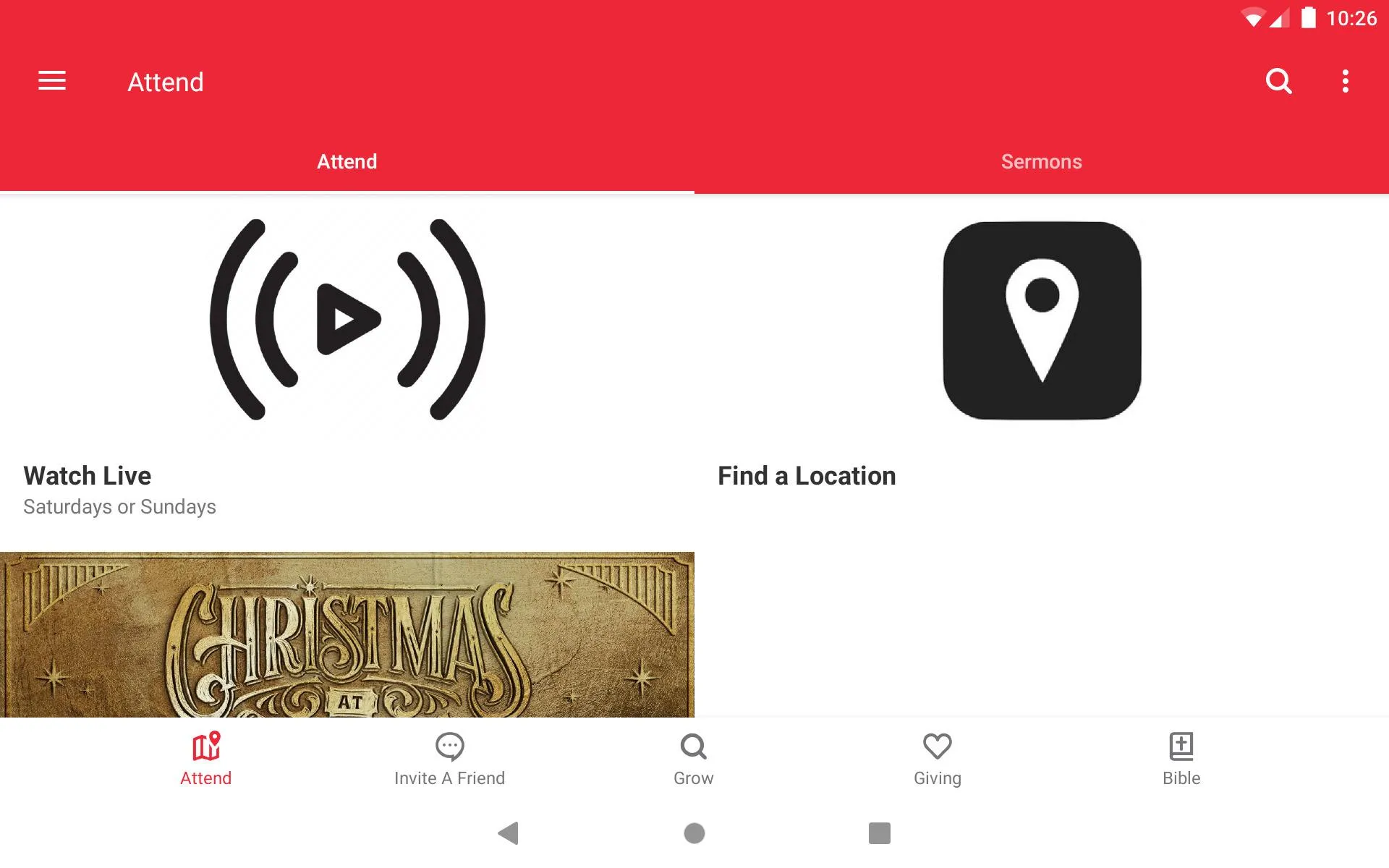
Task: Tap the Christmas event banner thumbnail
Action: pos(347,635)
